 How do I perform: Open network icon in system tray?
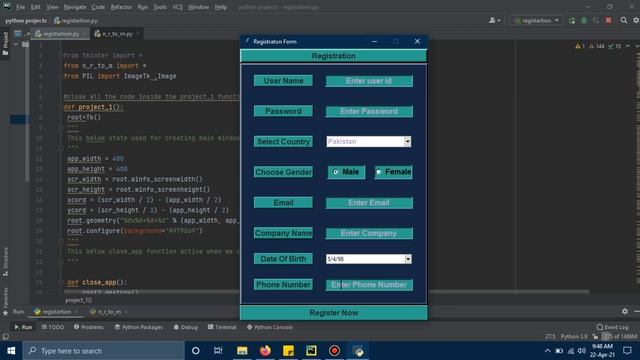coord(571,351)
